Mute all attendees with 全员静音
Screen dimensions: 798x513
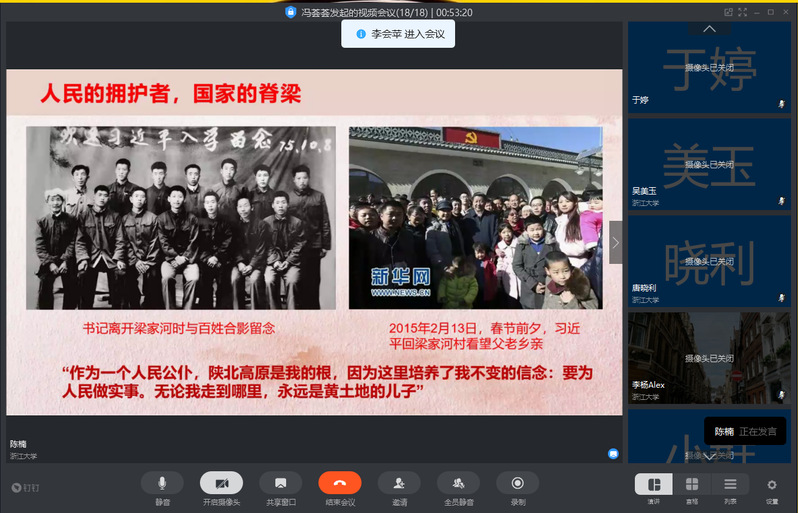(459, 483)
